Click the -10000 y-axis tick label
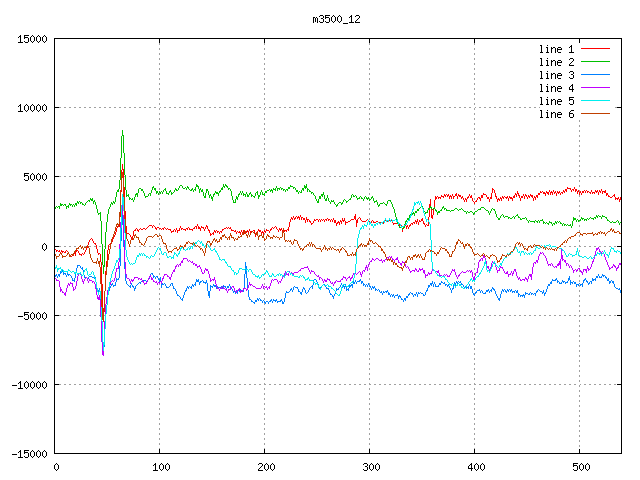This screenshot has width=640, height=480. coord(28,385)
